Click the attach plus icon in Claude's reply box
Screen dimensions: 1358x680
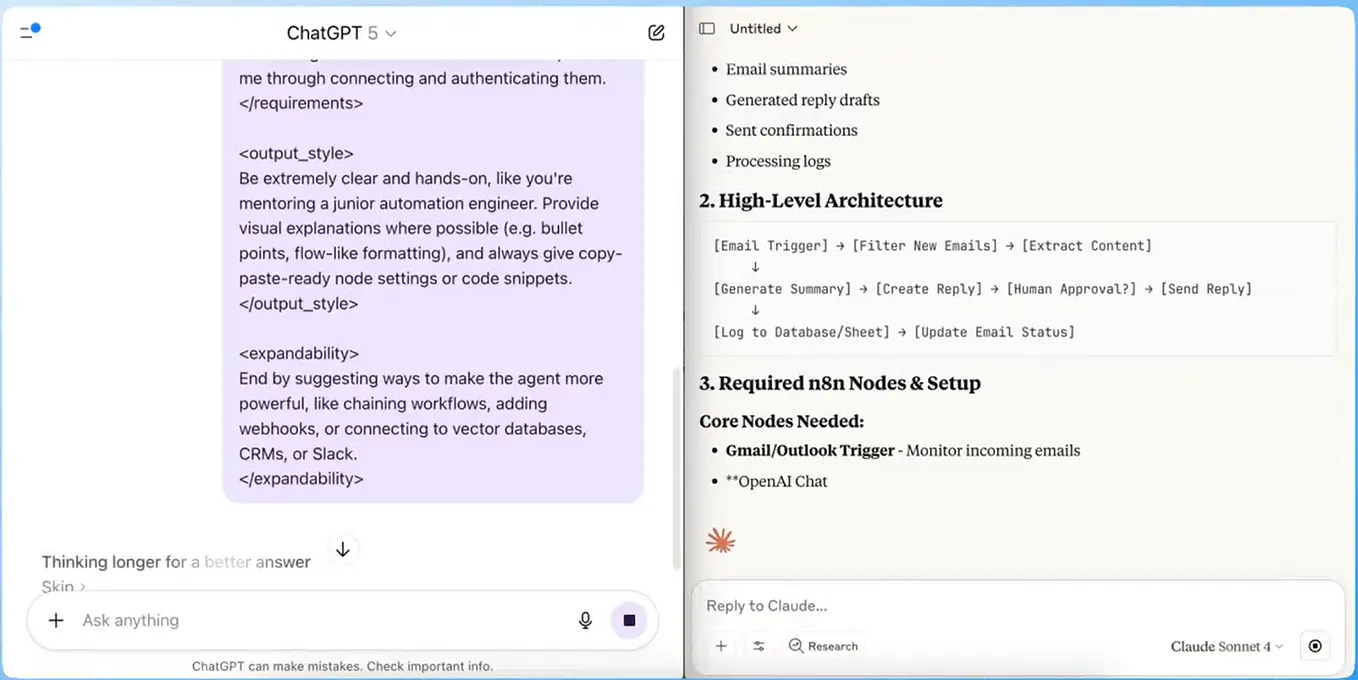[721, 646]
